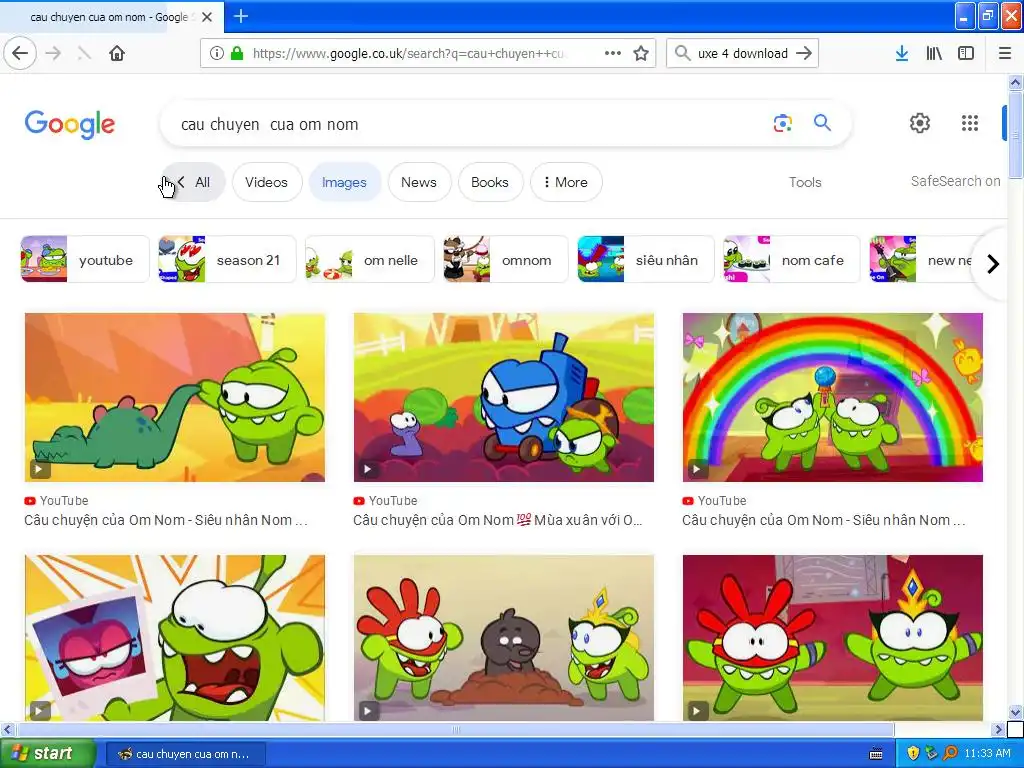The image size is (1024, 768).
Task: Click the vertical scrollbar thumb
Action: (x=1015, y=135)
